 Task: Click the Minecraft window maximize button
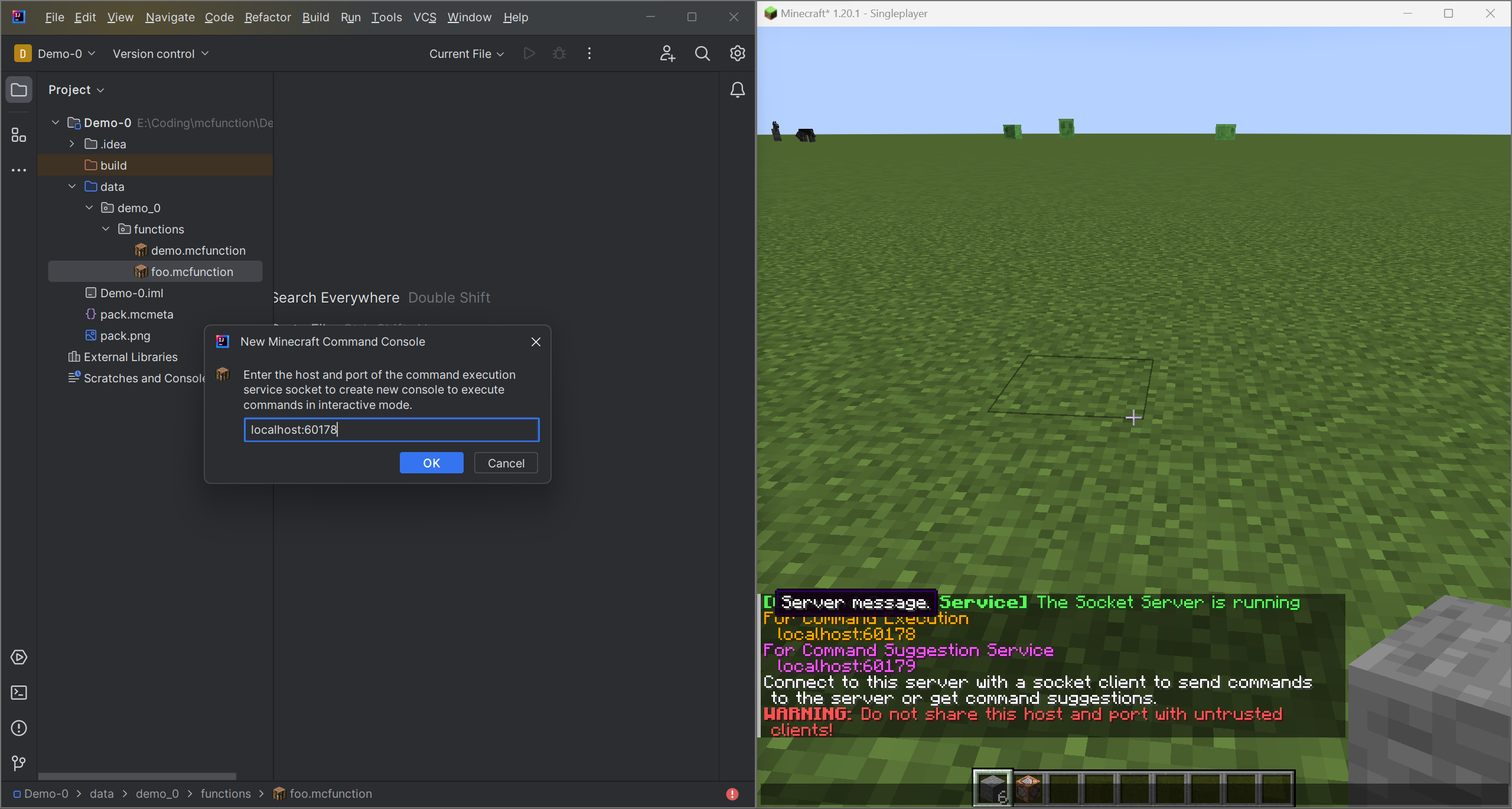coord(1448,14)
